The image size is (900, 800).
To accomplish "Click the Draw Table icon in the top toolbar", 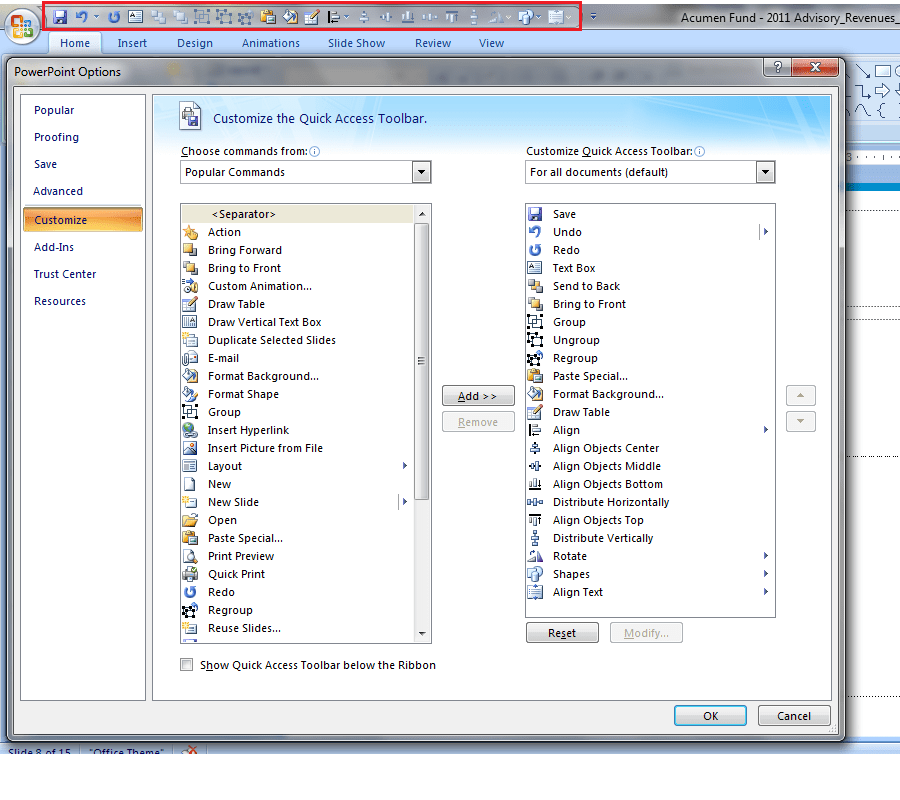I will (312, 17).
